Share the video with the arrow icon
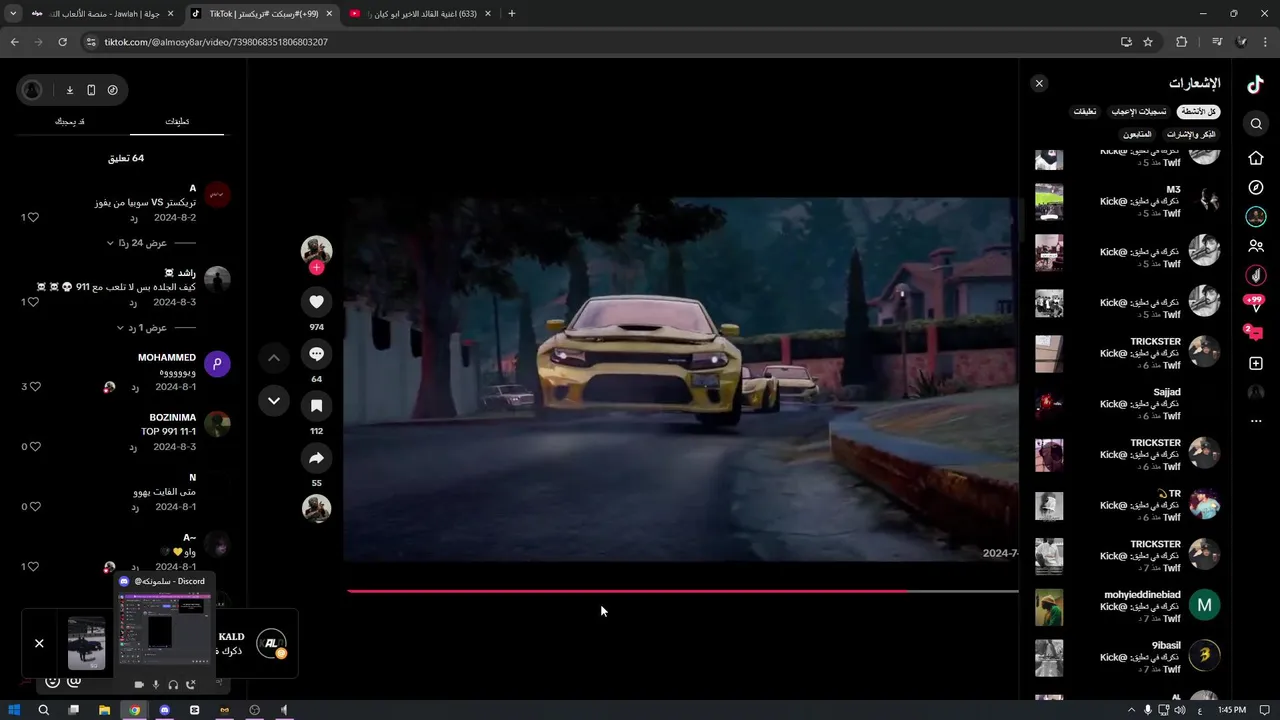The image size is (1280, 720). pos(316,458)
